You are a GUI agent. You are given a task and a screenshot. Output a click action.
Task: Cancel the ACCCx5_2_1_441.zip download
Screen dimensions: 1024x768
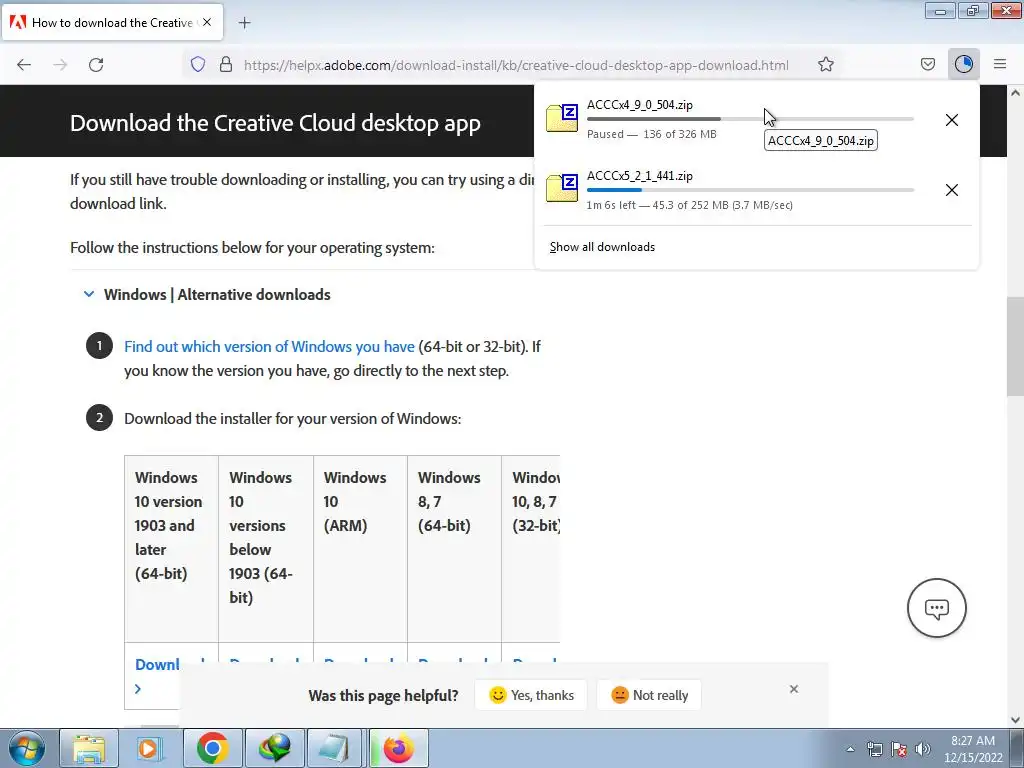tap(952, 190)
